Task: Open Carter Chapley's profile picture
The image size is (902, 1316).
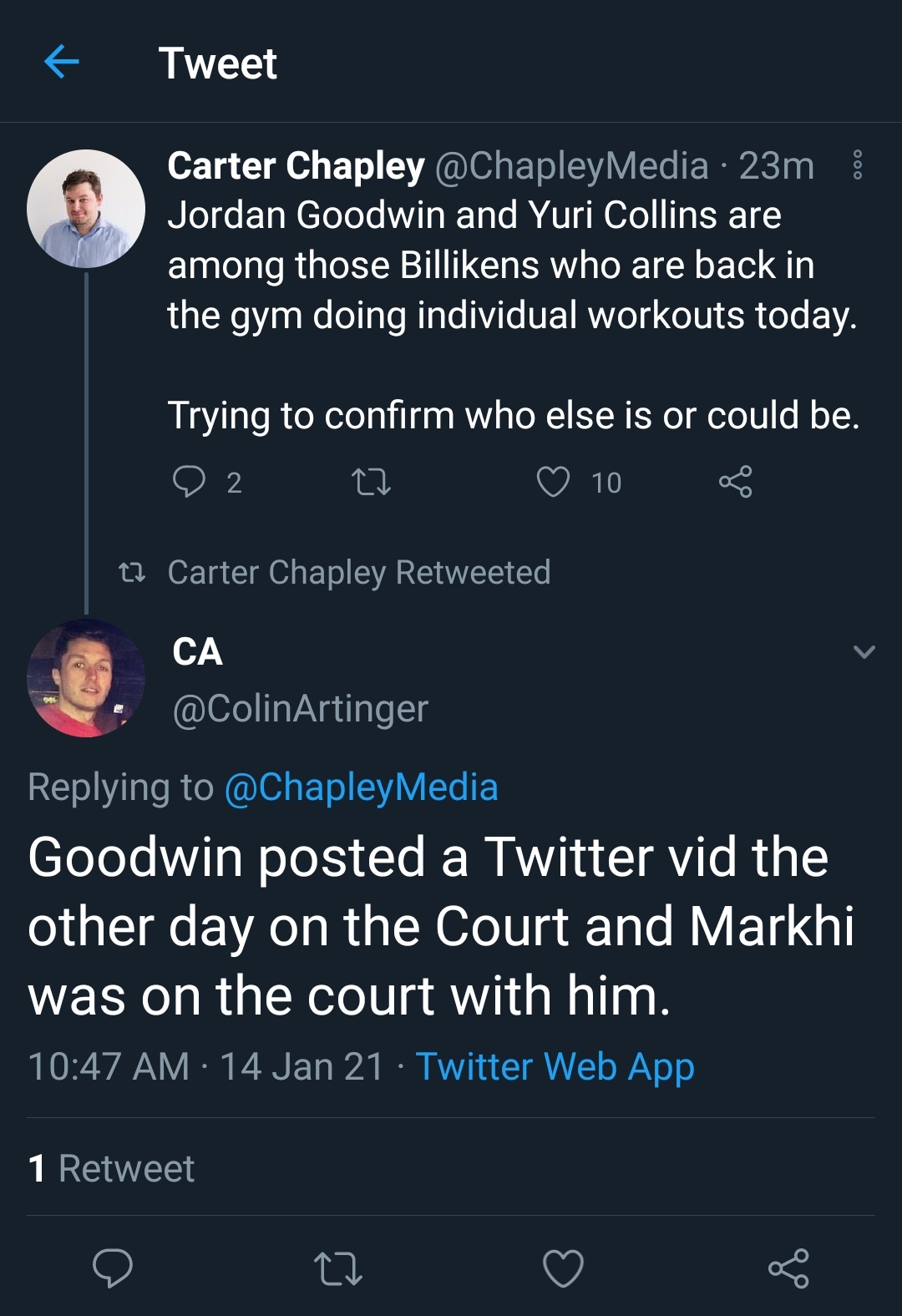Action: click(x=86, y=209)
